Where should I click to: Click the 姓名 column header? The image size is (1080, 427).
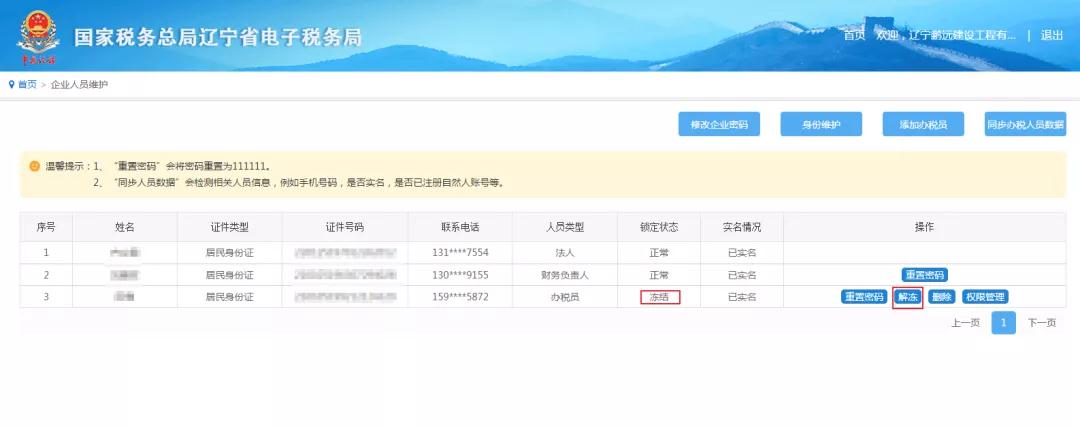click(125, 227)
